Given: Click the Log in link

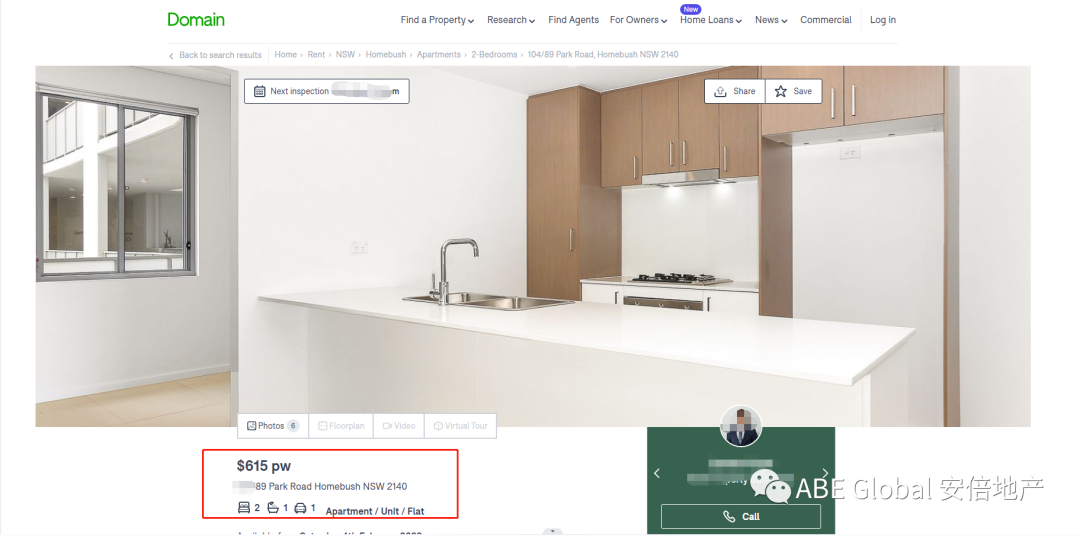Looking at the screenshot, I should (x=882, y=20).
